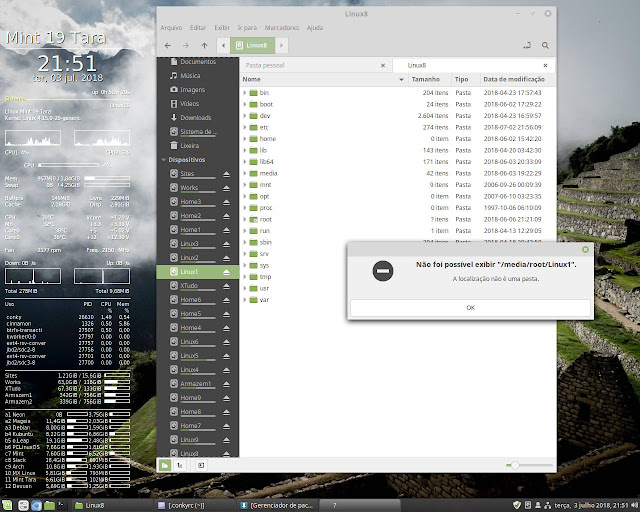This screenshot has height=512, width=640.
Task: Eject the Works device
Action: click(227, 188)
